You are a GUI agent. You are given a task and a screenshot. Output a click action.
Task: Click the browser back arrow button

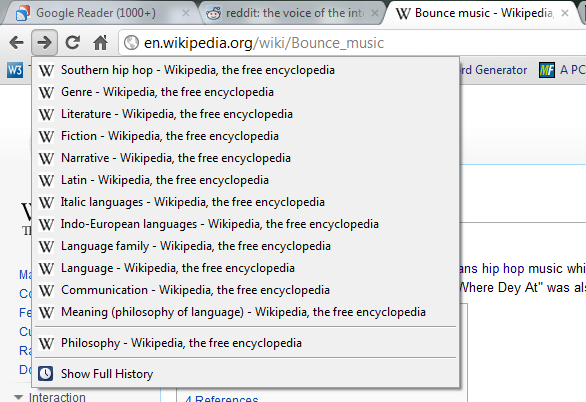click(16, 43)
